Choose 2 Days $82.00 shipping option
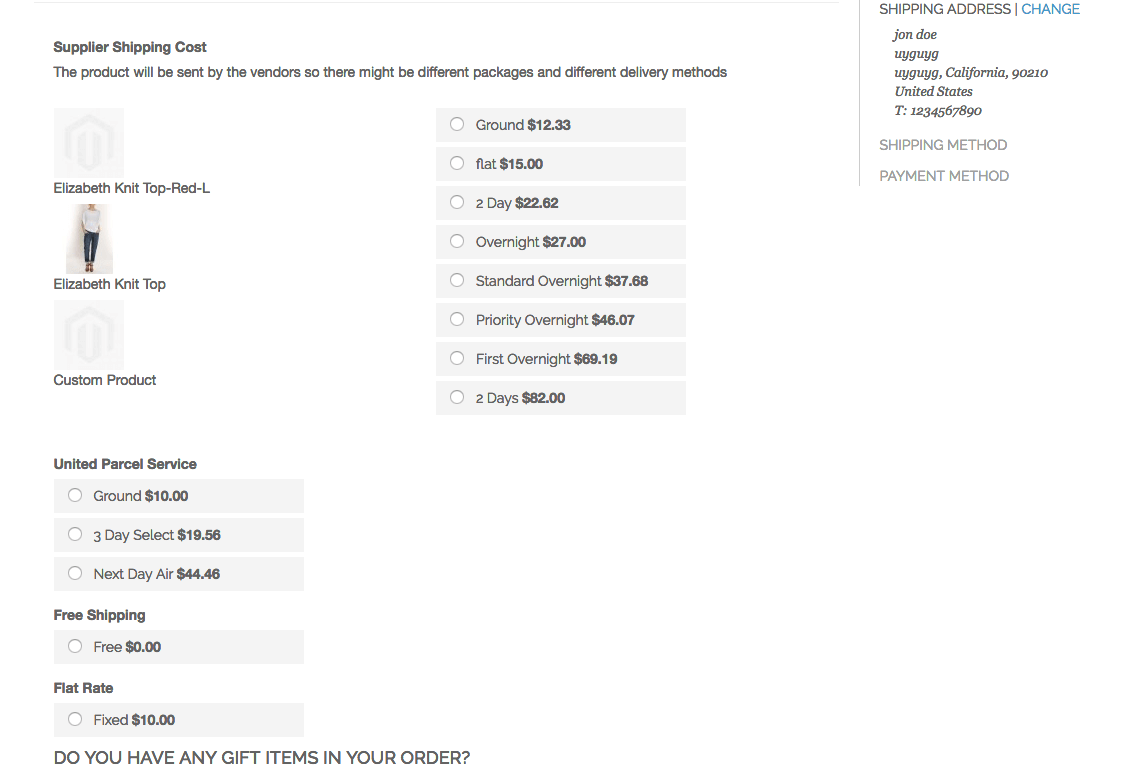Viewport: 1128px width, 772px height. (x=457, y=398)
